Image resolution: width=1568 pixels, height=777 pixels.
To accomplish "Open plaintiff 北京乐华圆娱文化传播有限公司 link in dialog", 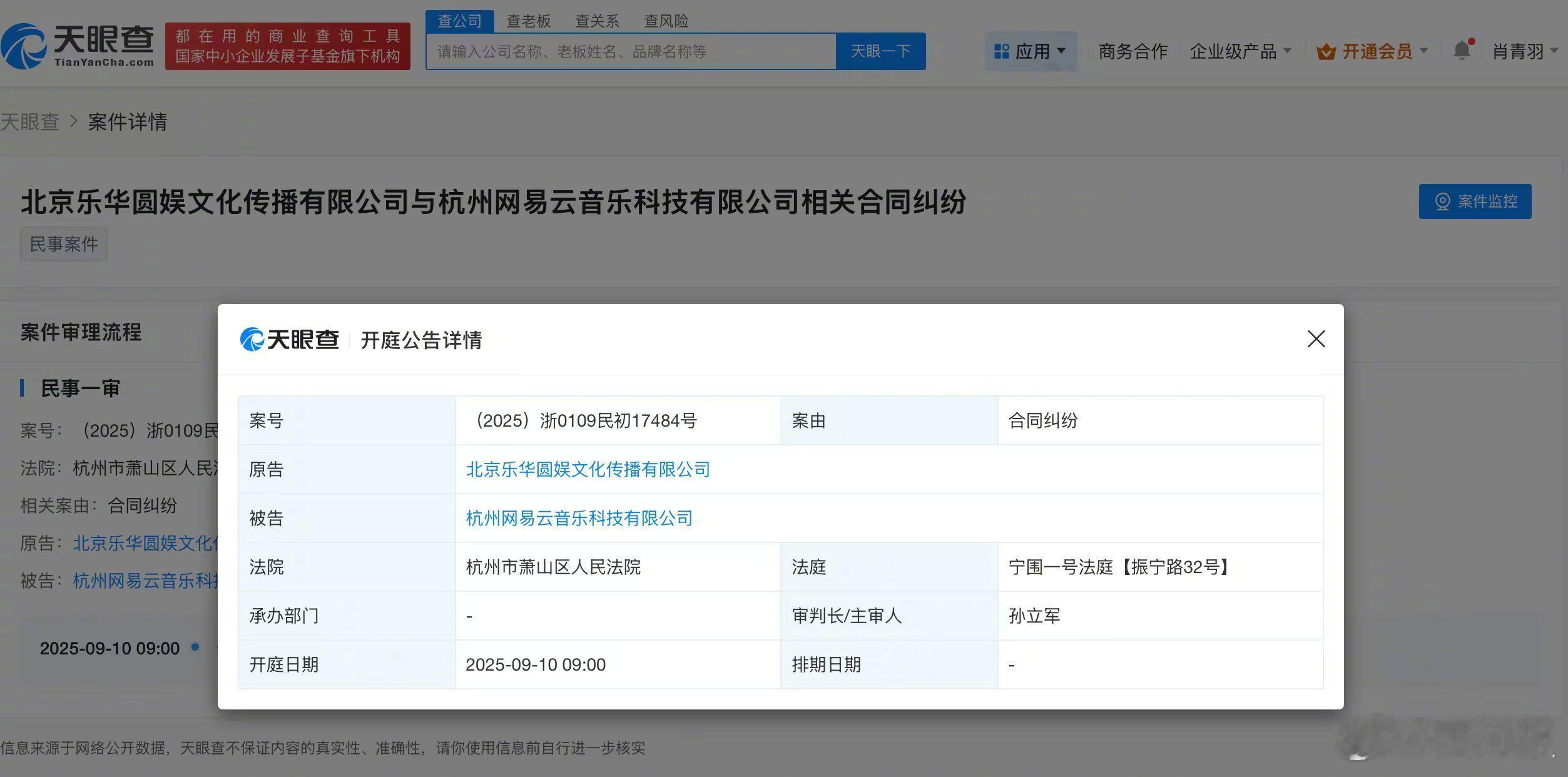I will coord(588,469).
